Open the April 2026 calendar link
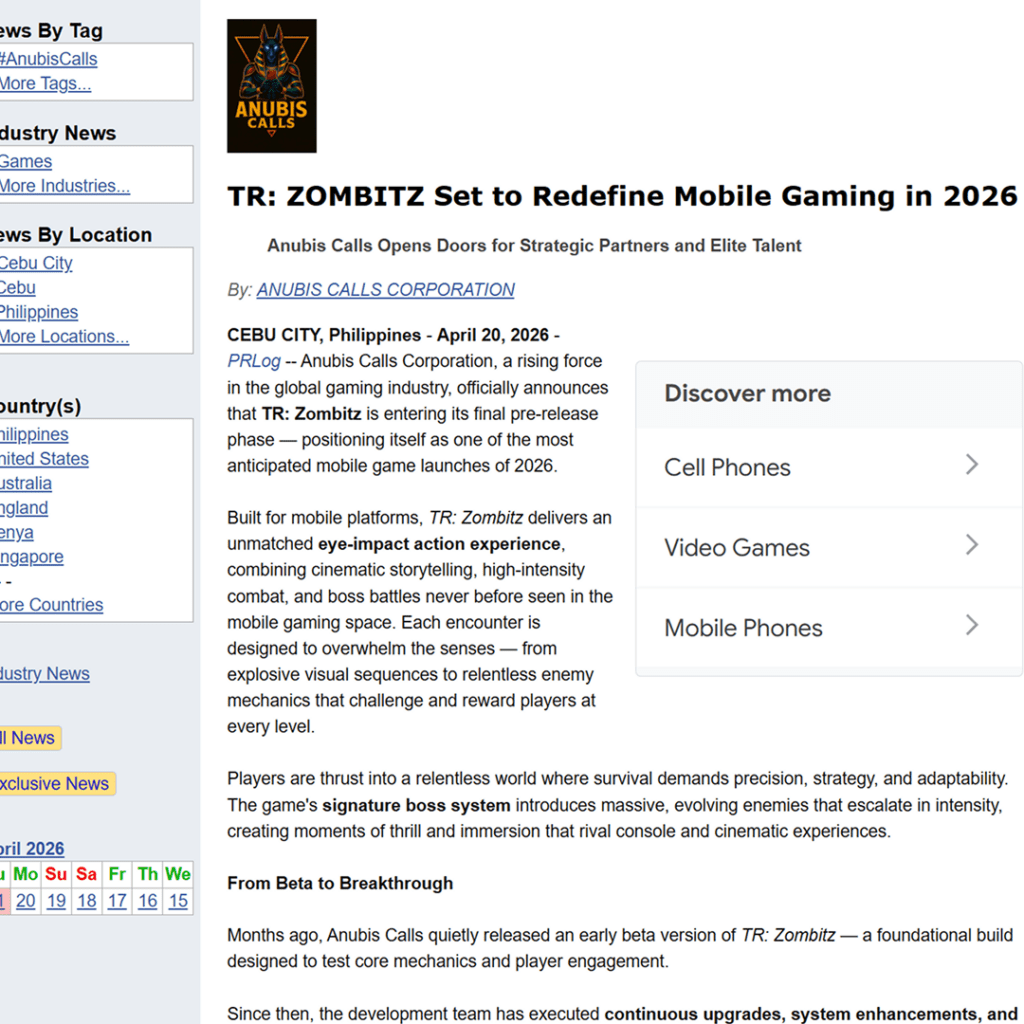Screen dimensions: 1024x1024 (x=32, y=849)
